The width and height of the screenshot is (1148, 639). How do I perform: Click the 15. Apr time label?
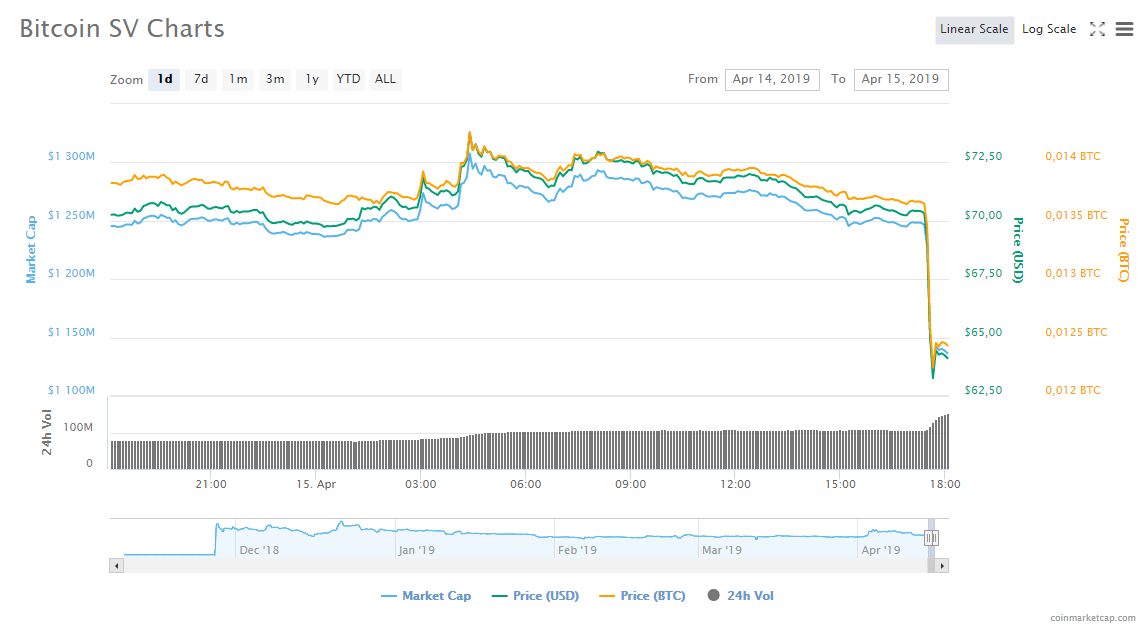click(x=316, y=484)
